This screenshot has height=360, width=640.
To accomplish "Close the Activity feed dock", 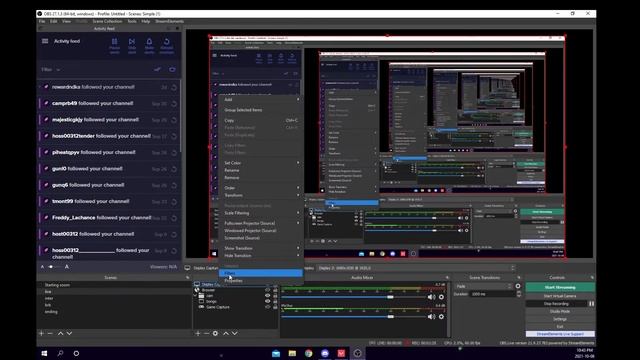I will (x=177, y=29).
